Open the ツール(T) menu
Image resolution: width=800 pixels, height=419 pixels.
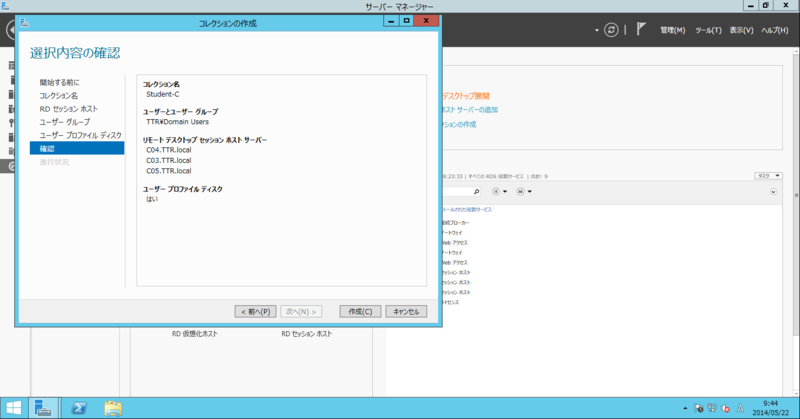coord(708,30)
